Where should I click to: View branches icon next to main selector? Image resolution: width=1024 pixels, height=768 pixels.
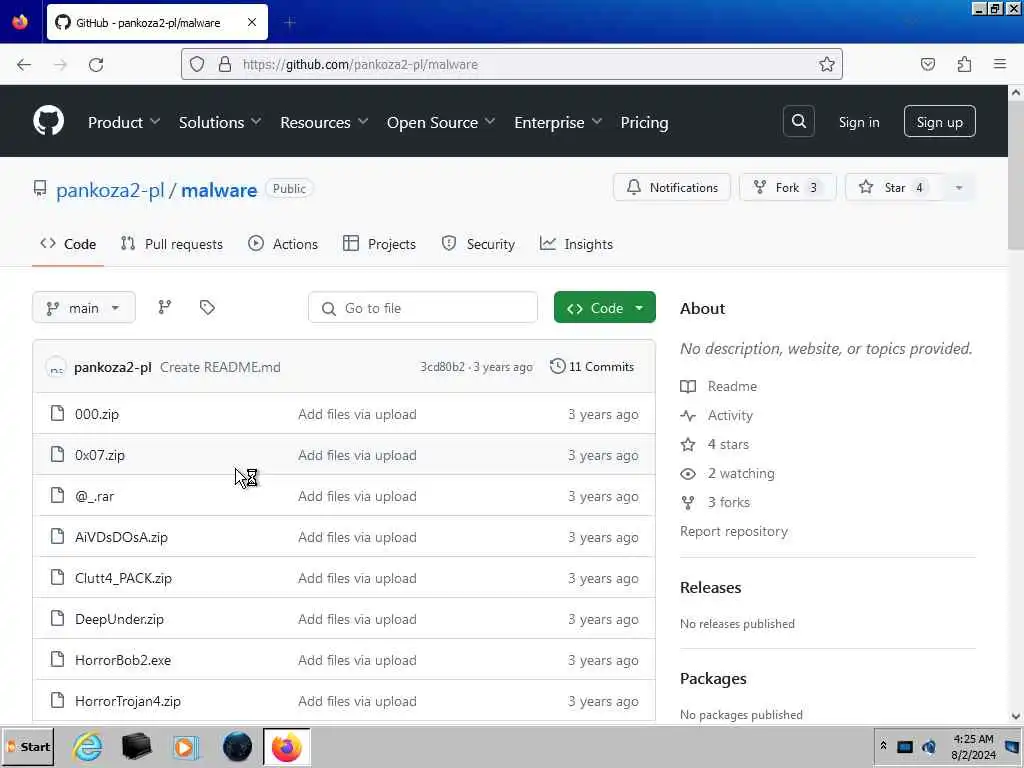tap(165, 308)
